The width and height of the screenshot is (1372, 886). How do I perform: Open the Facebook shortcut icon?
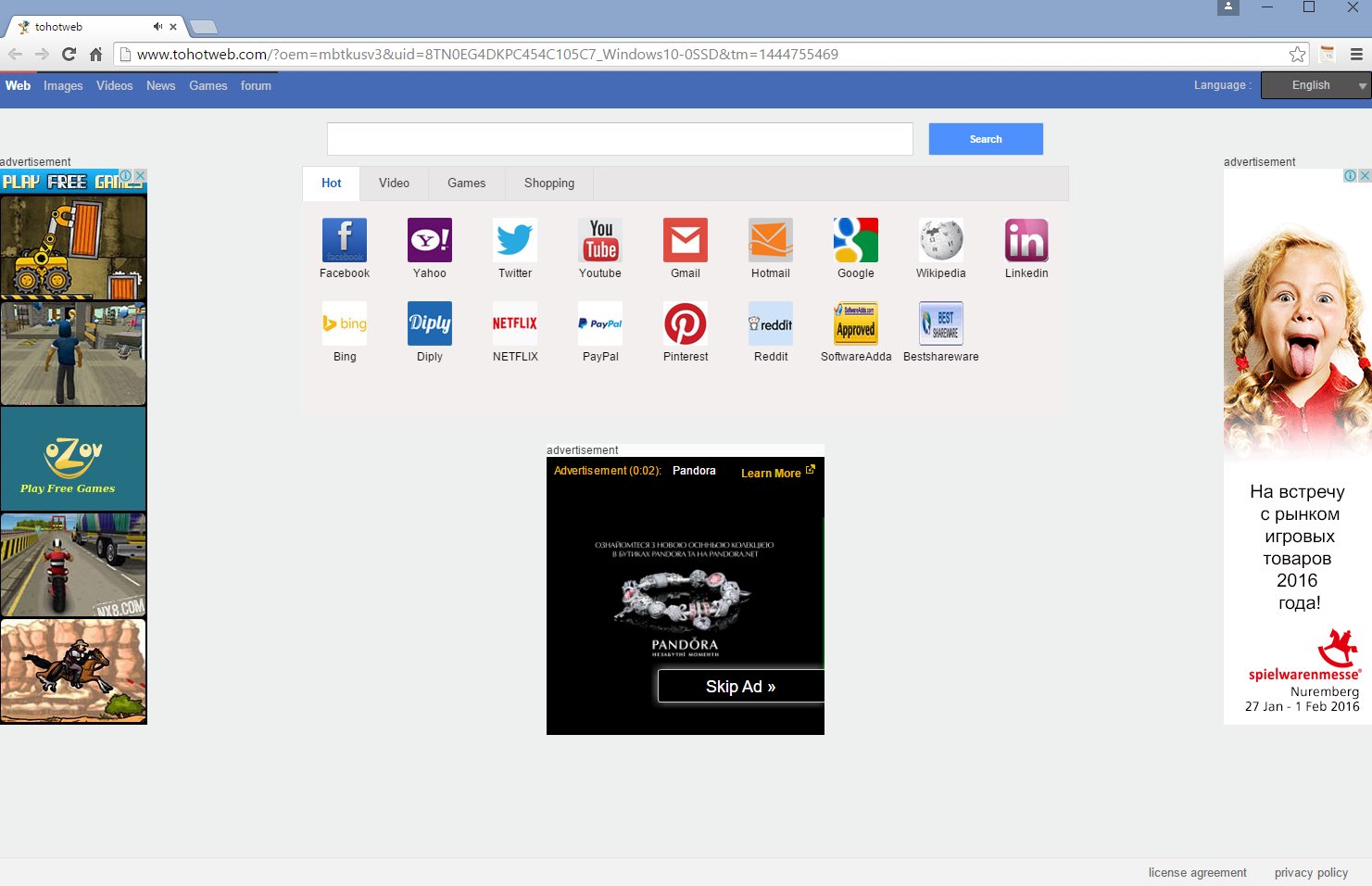[x=344, y=240]
